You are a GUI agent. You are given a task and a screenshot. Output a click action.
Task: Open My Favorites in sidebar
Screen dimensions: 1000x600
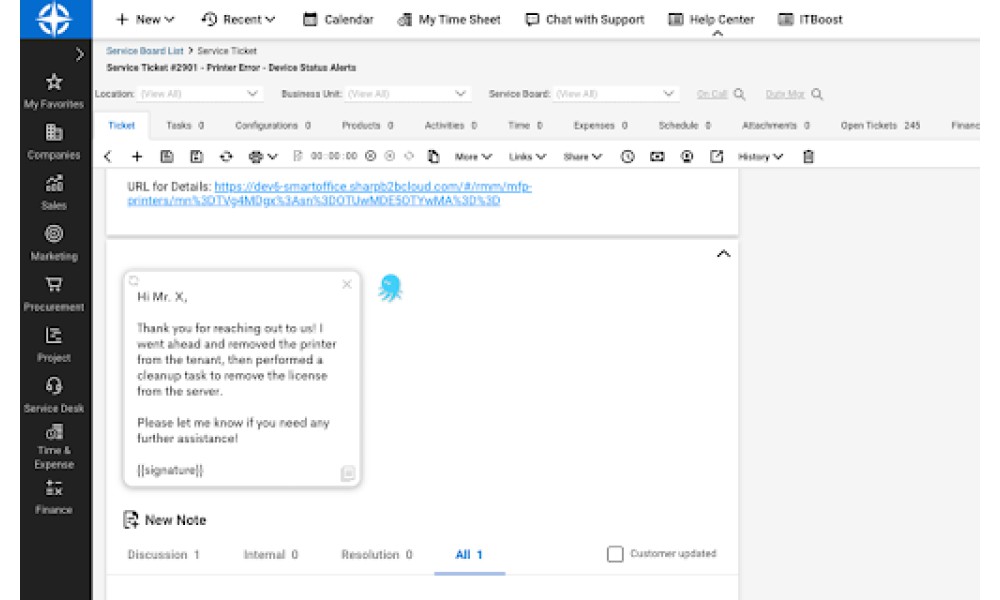pyautogui.click(x=54, y=91)
